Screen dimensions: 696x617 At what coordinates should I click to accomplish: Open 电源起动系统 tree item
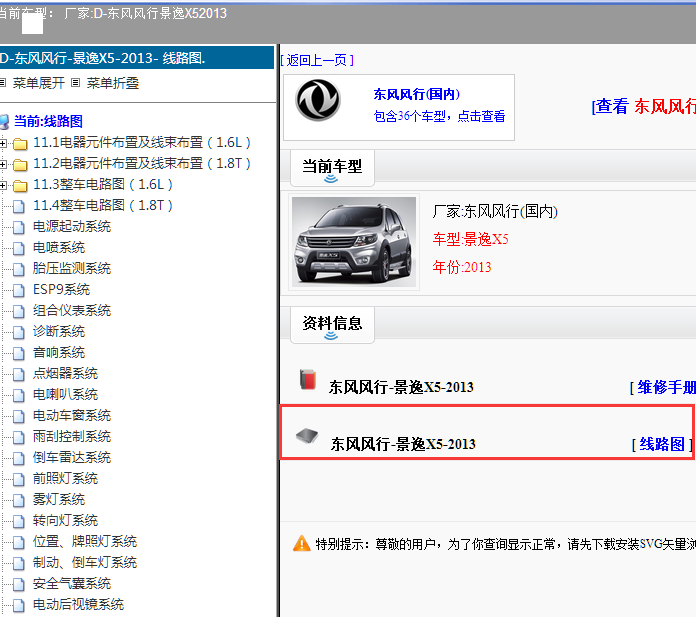click(x=72, y=226)
